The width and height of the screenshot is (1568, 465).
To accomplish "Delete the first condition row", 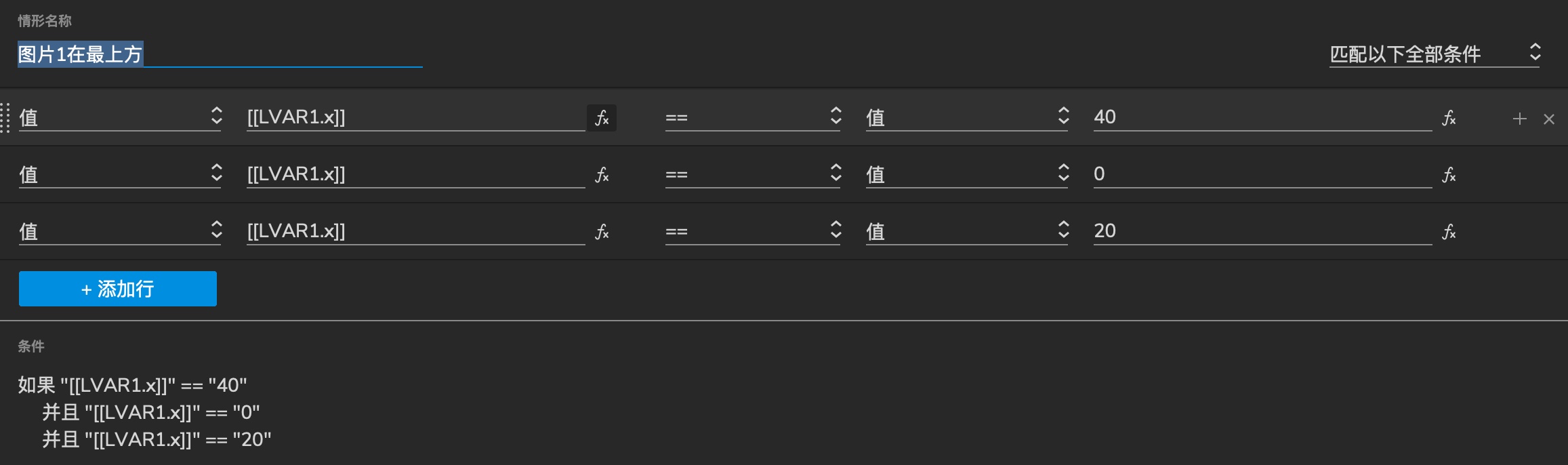I will click(x=1549, y=119).
